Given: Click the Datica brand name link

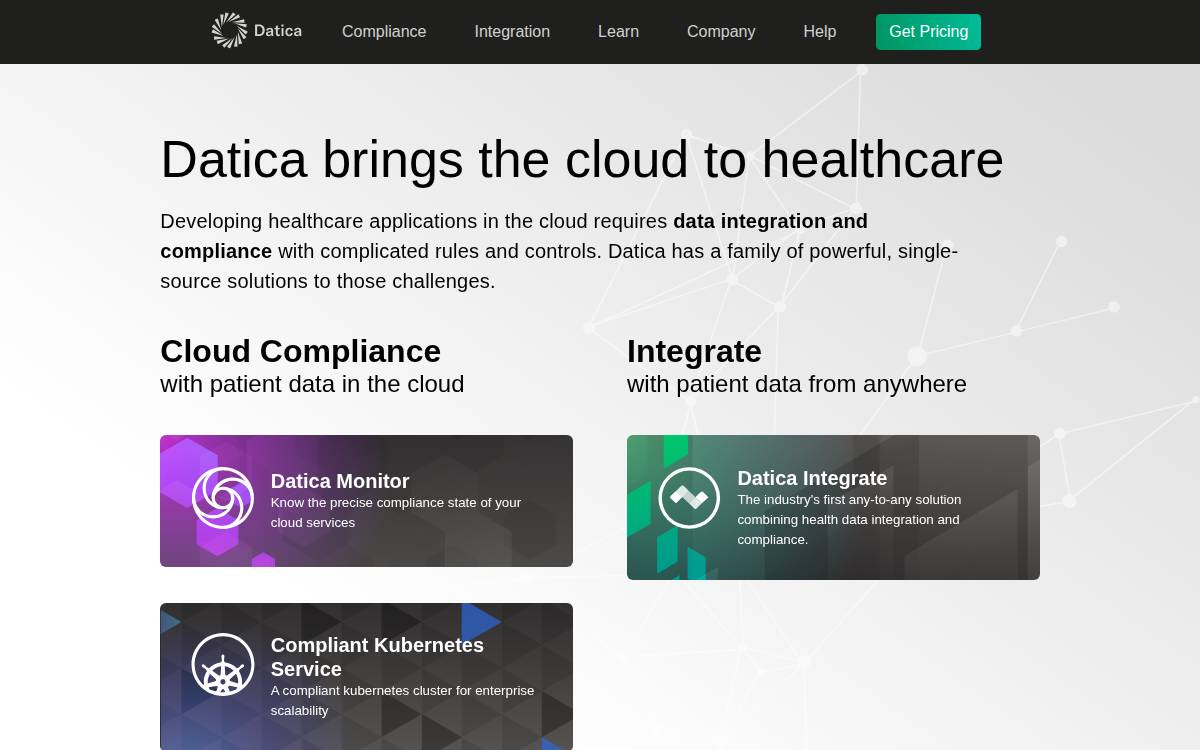Looking at the screenshot, I should 278,31.
